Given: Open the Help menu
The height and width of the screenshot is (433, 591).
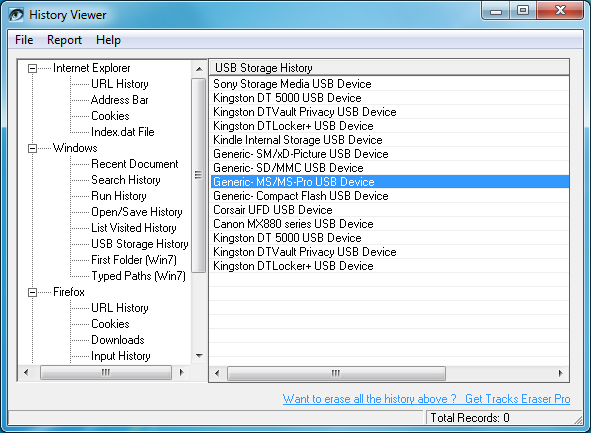Looking at the screenshot, I should coord(108,40).
